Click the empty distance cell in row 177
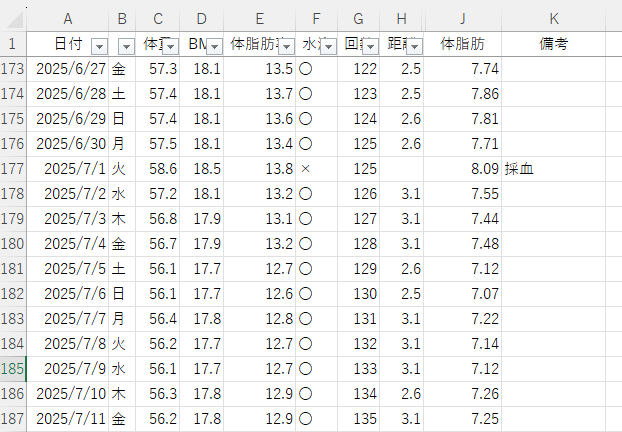 (402, 169)
